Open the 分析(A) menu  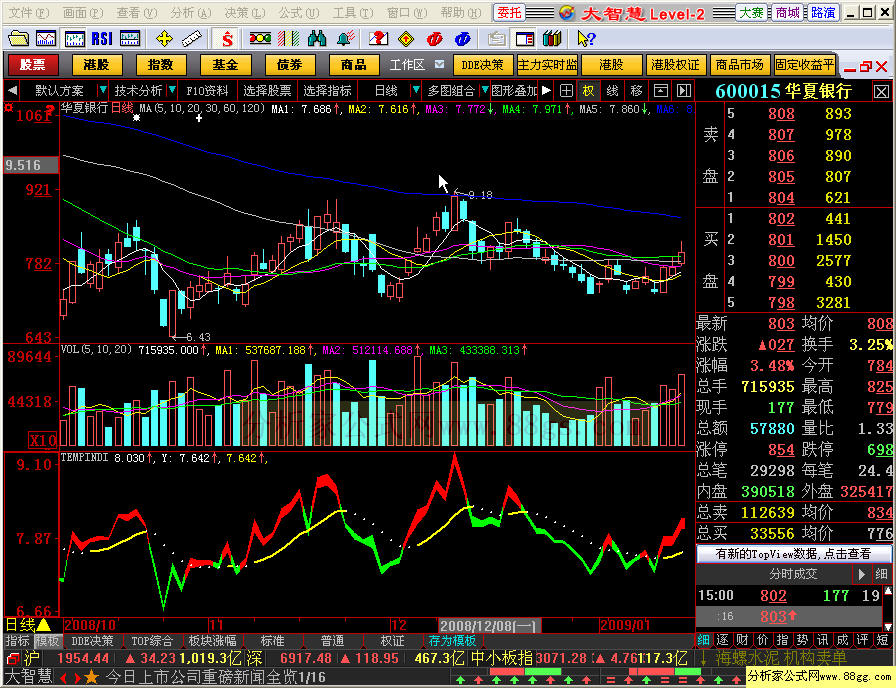point(191,13)
